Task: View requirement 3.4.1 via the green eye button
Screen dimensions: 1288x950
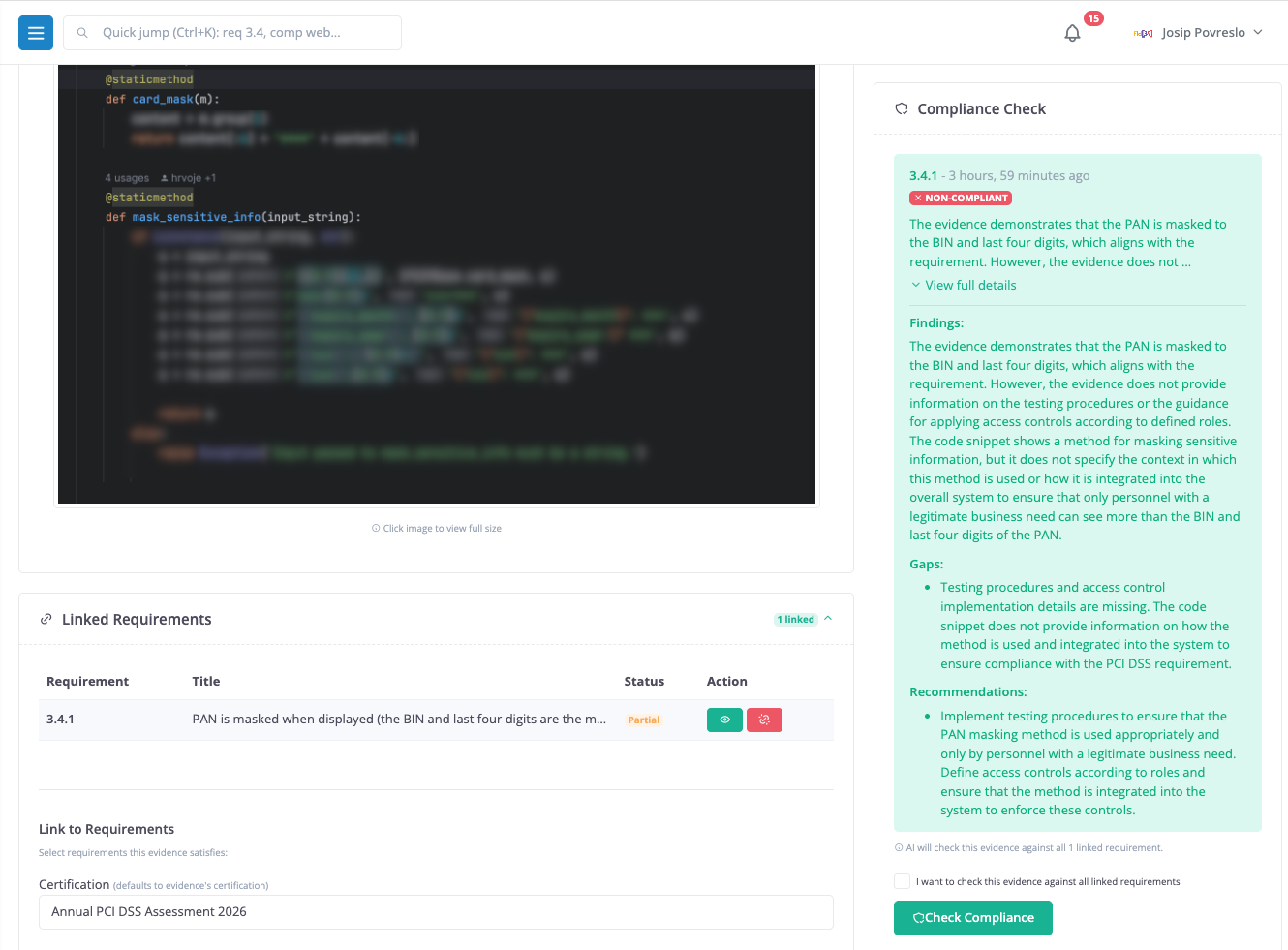Action: (724, 720)
